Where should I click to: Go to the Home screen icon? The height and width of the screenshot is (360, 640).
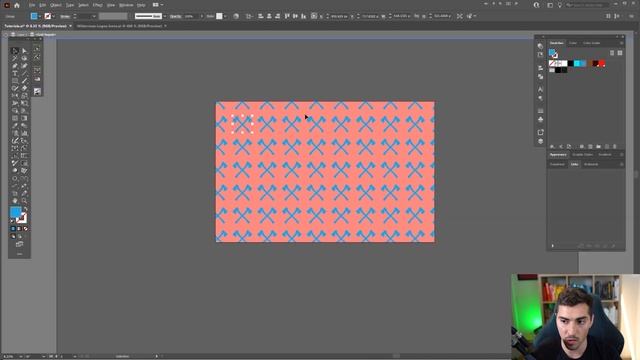click(17, 5)
